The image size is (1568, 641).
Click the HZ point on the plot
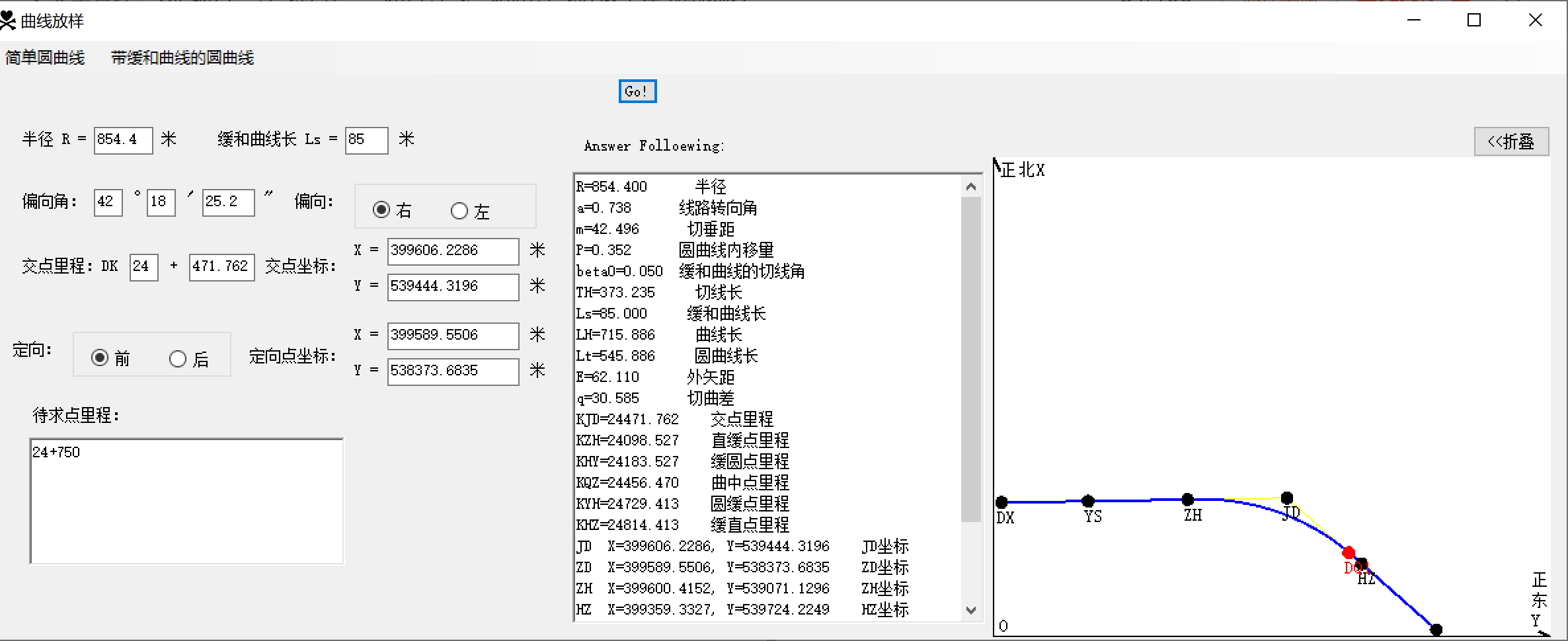(x=1362, y=564)
